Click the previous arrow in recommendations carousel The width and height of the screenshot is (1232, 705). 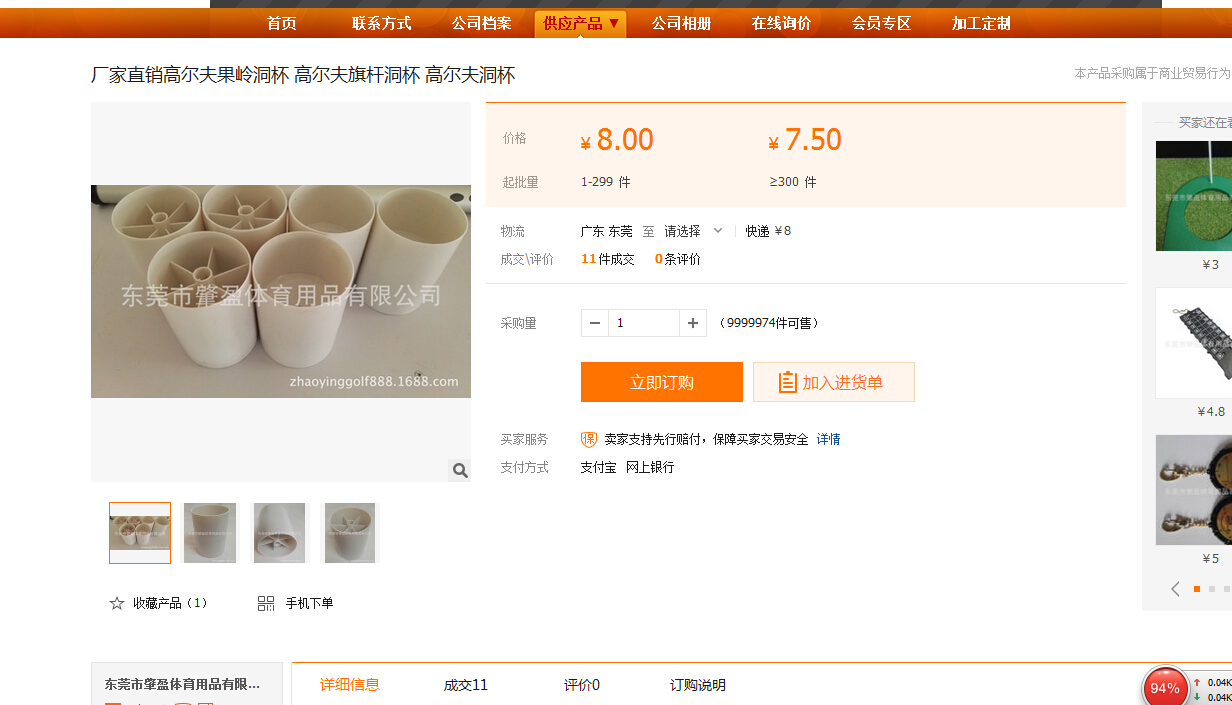tap(1176, 589)
